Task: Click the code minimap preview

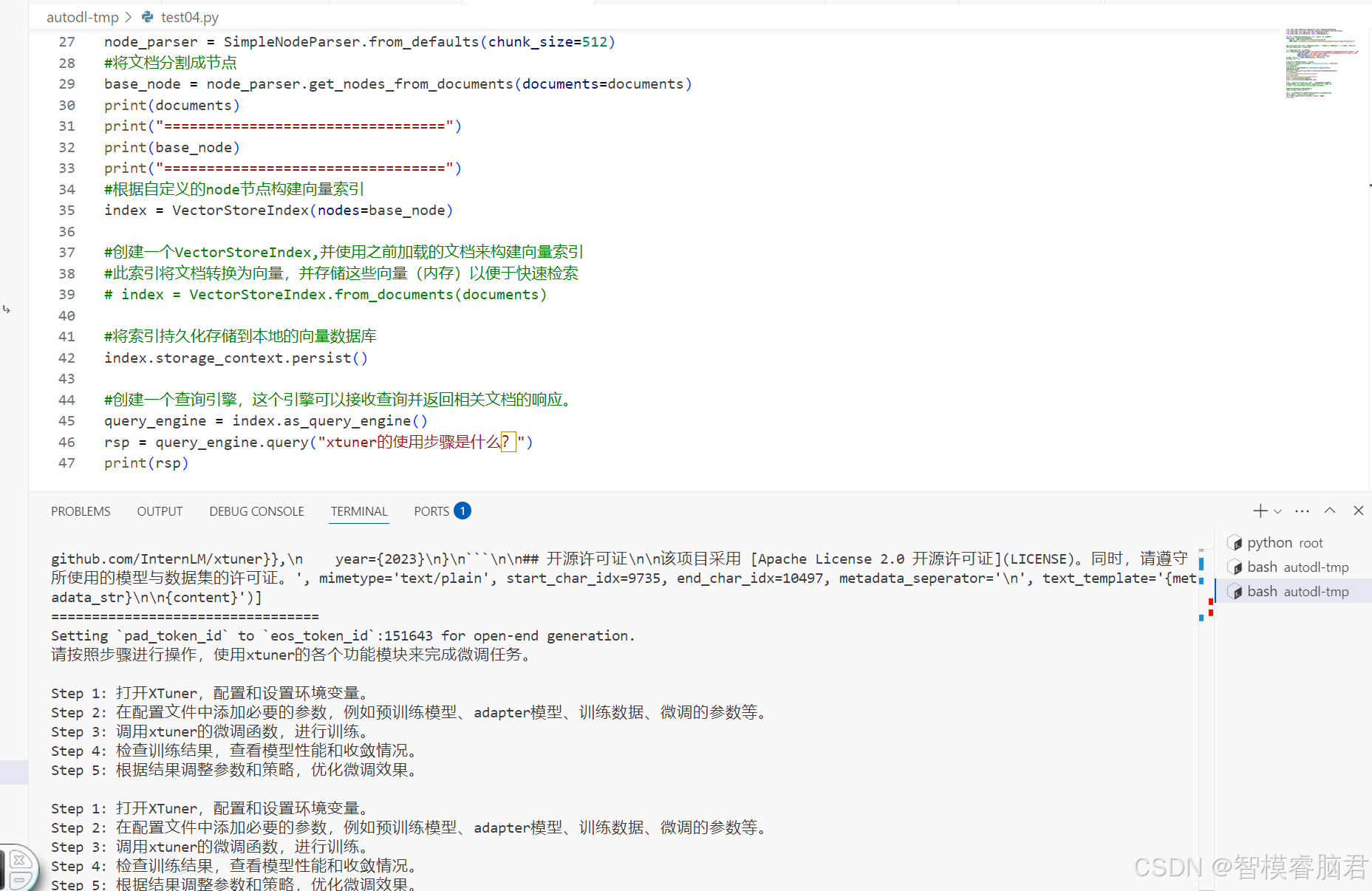Action: 1322,64
